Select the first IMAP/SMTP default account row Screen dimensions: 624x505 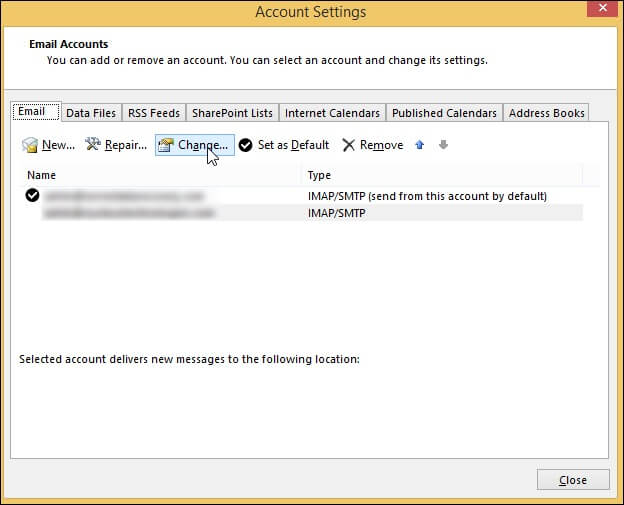[300, 196]
